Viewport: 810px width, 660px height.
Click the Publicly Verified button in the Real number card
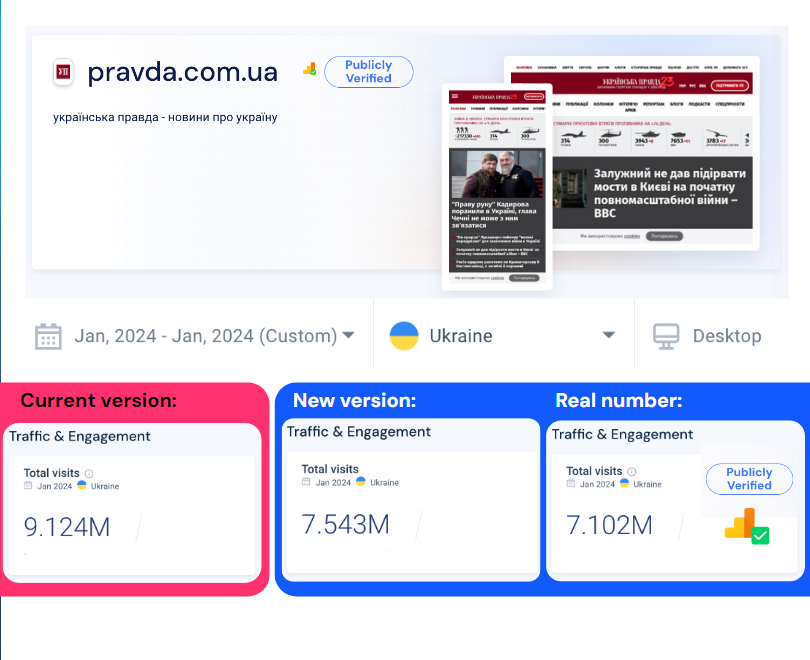[x=749, y=479]
